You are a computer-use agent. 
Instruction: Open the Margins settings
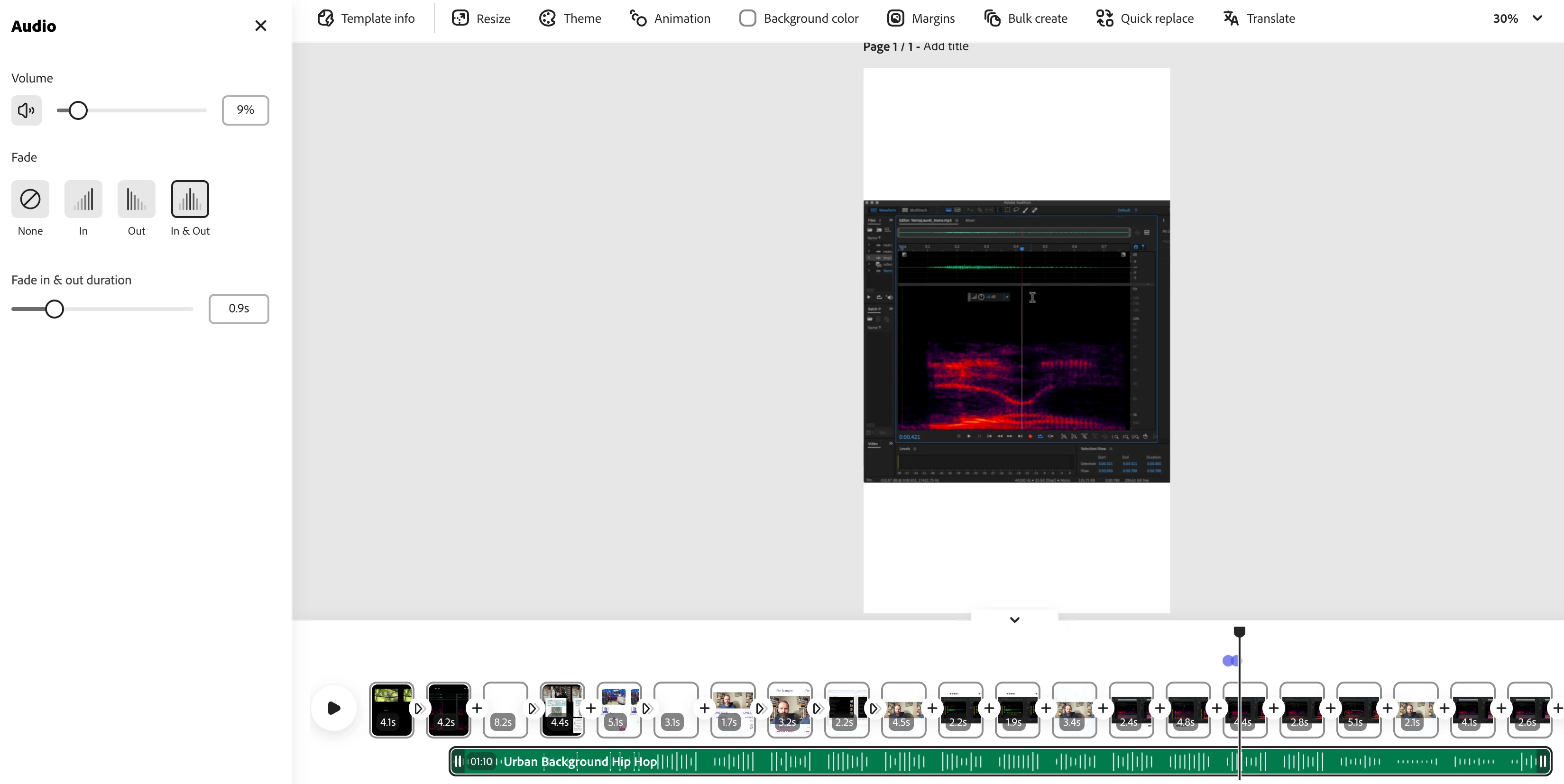920,18
